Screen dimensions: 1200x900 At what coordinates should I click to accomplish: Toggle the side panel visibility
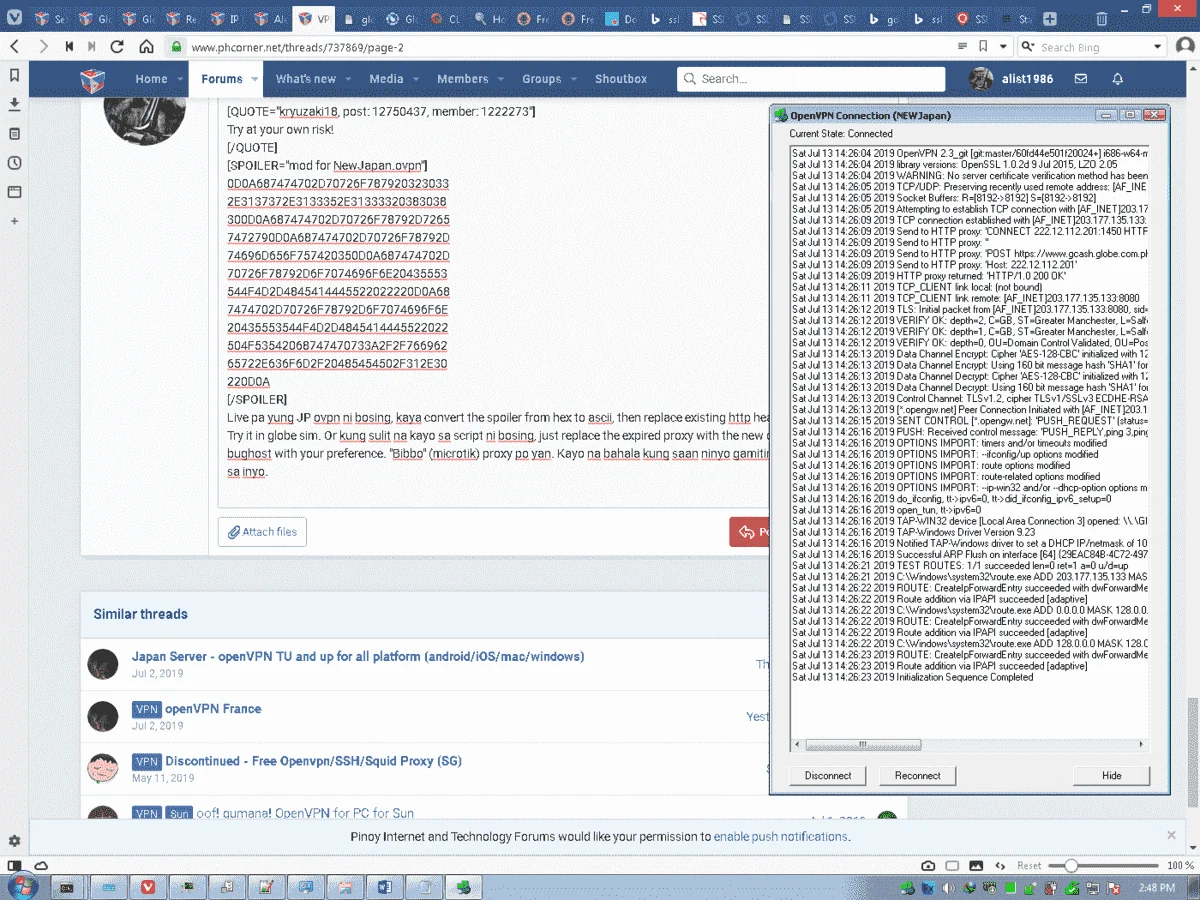[x=14, y=865]
